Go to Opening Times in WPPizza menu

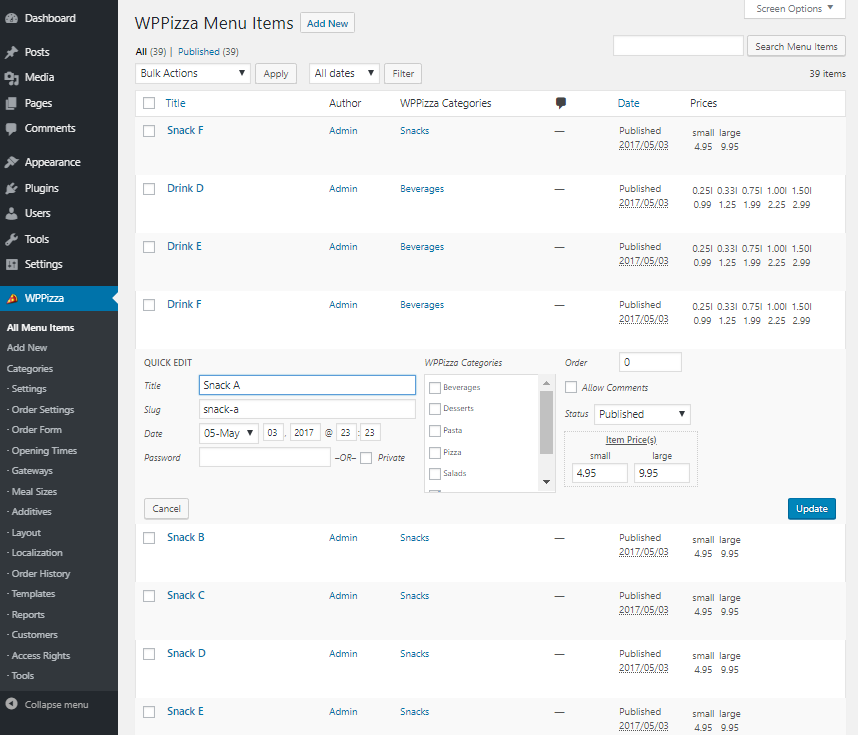44,450
